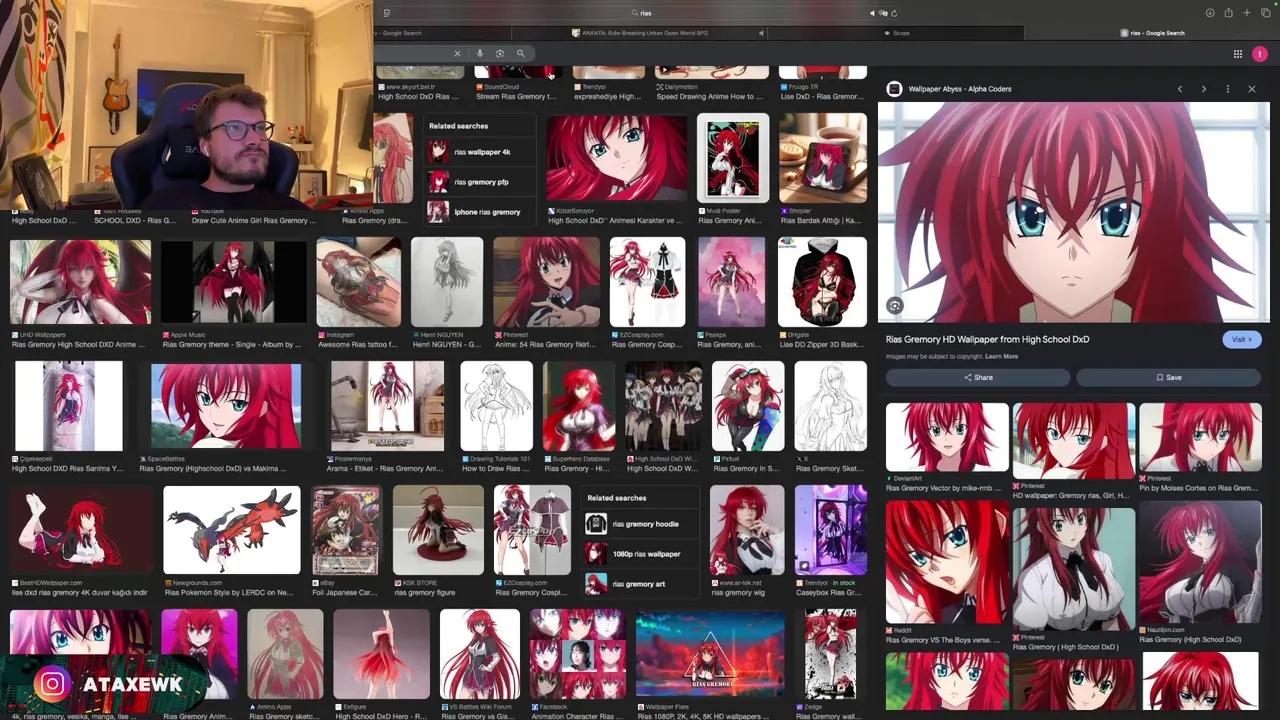The width and height of the screenshot is (1280, 720).
Task: Open a new tab with plus icon
Action: (x=1246, y=13)
